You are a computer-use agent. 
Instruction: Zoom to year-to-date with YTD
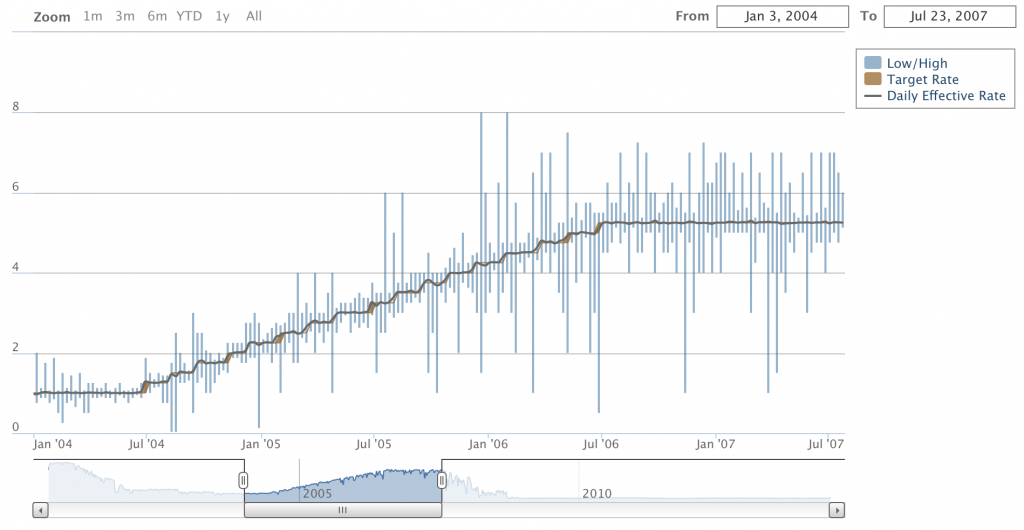[x=188, y=16]
